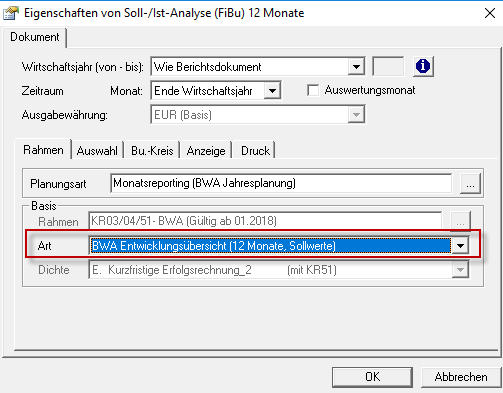Open the Wirtschaftsjahr dropdown list

[x=356, y=67]
